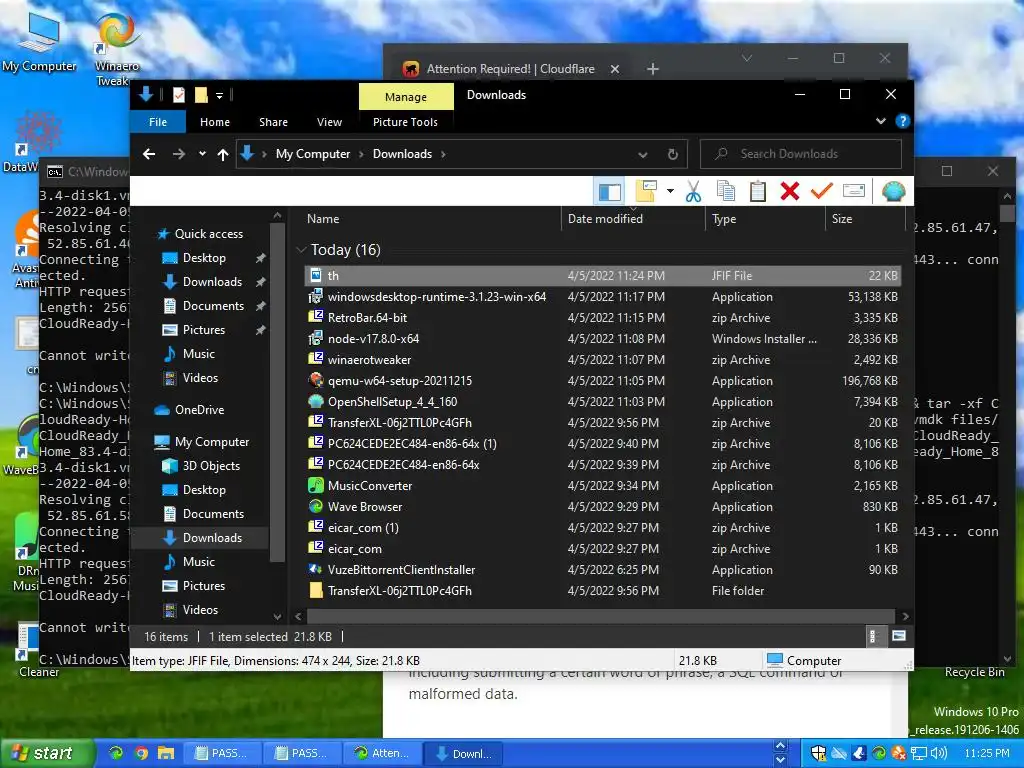The width and height of the screenshot is (1024, 768).
Task: Open the Atten... taskbar button
Action: coord(383,753)
